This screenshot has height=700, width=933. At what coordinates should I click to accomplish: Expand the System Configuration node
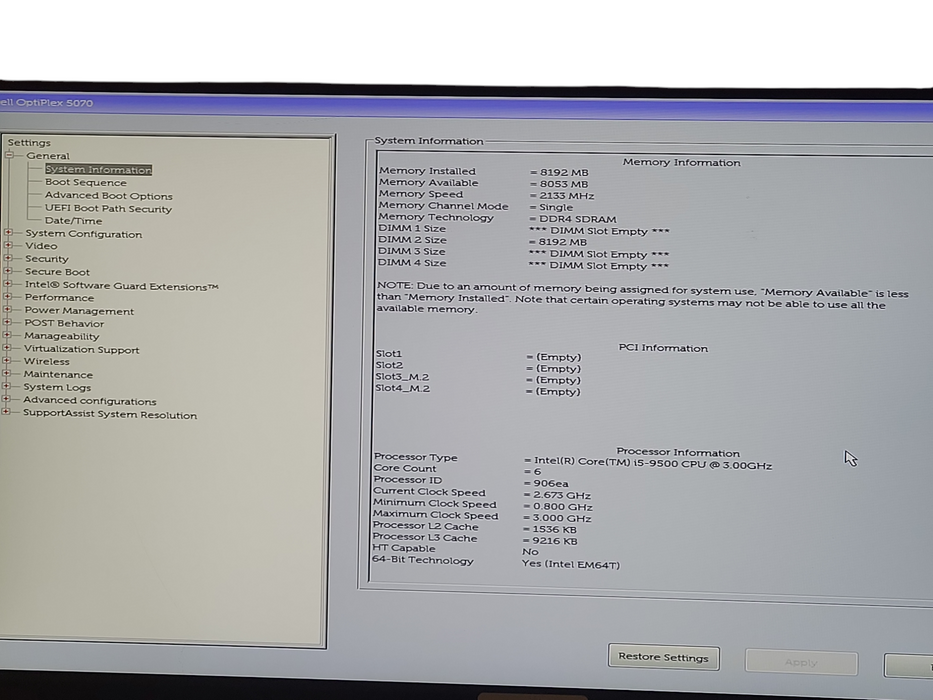point(8,233)
